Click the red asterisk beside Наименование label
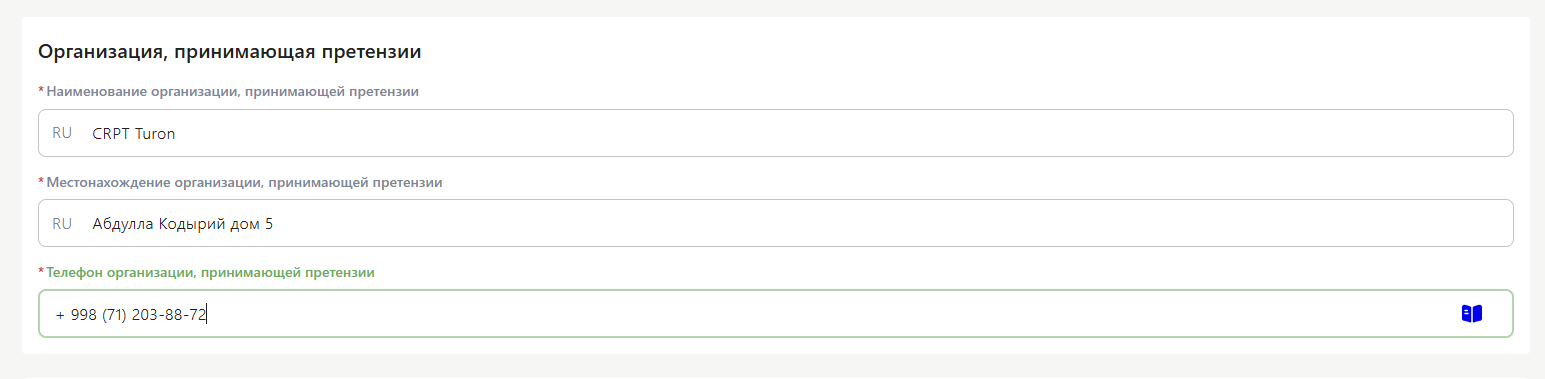Image resolution: width=1545 pixels, height=379 pixels. tap(41, 91)
